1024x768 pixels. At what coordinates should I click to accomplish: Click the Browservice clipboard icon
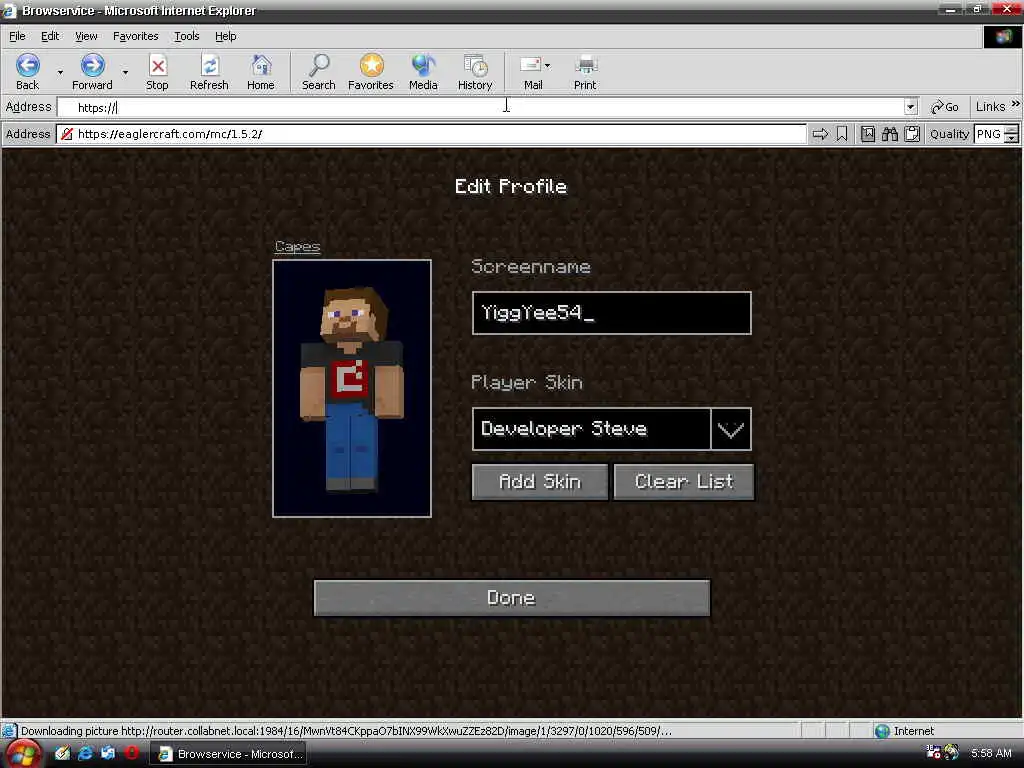coord(912,134)
